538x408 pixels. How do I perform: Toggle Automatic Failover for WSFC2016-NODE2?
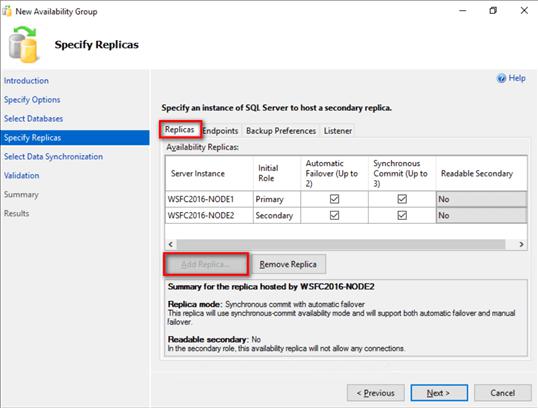[x=334, y=215]
